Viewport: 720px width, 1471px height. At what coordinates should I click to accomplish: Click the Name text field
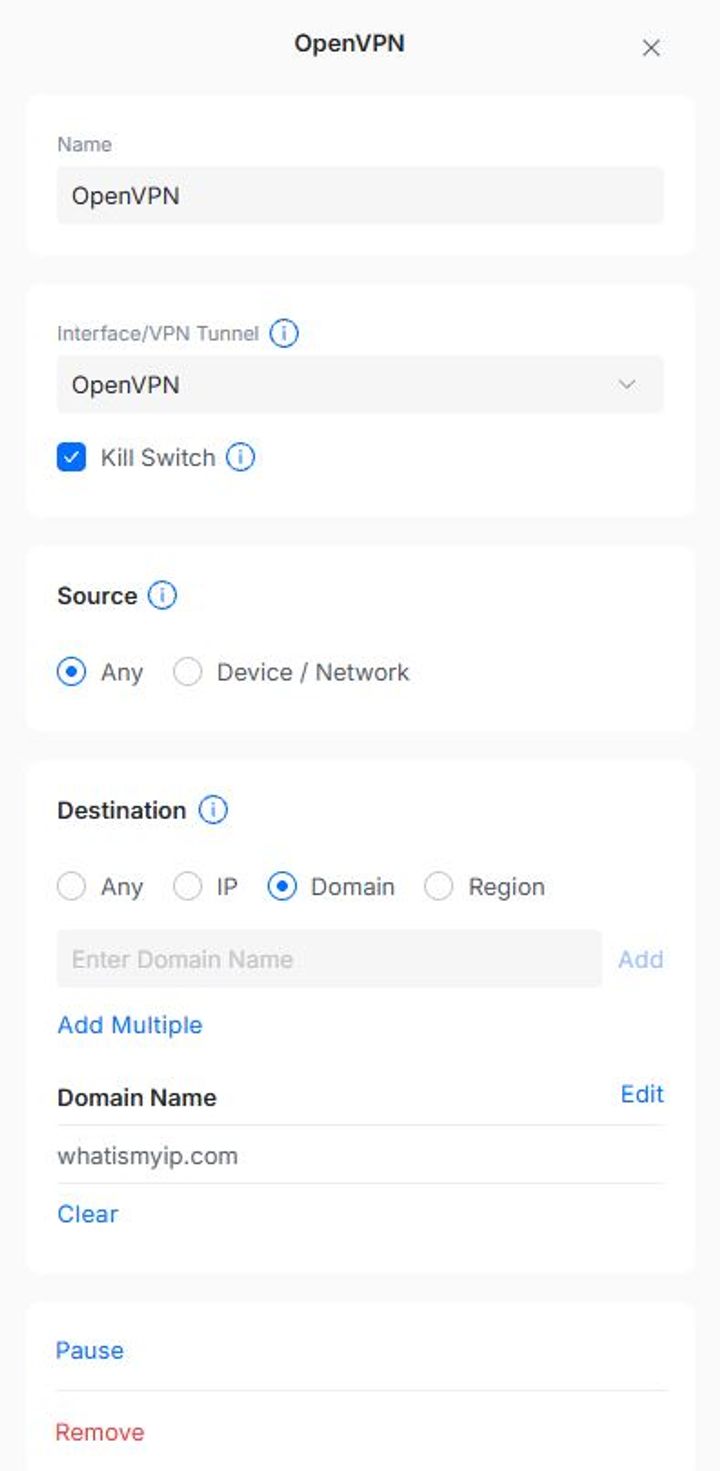[360, 196]
